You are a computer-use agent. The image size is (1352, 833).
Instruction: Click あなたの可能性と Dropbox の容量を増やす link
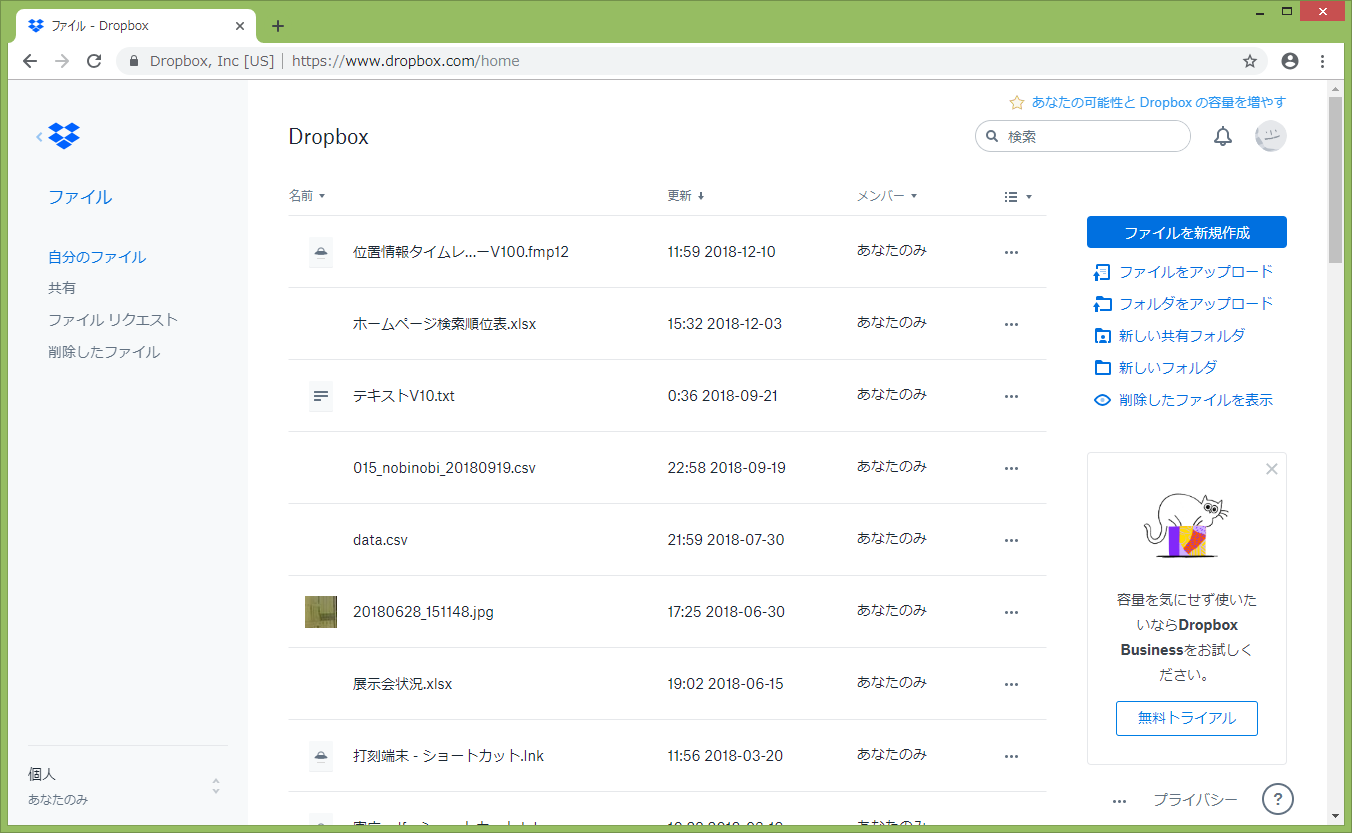point(1159,102)
